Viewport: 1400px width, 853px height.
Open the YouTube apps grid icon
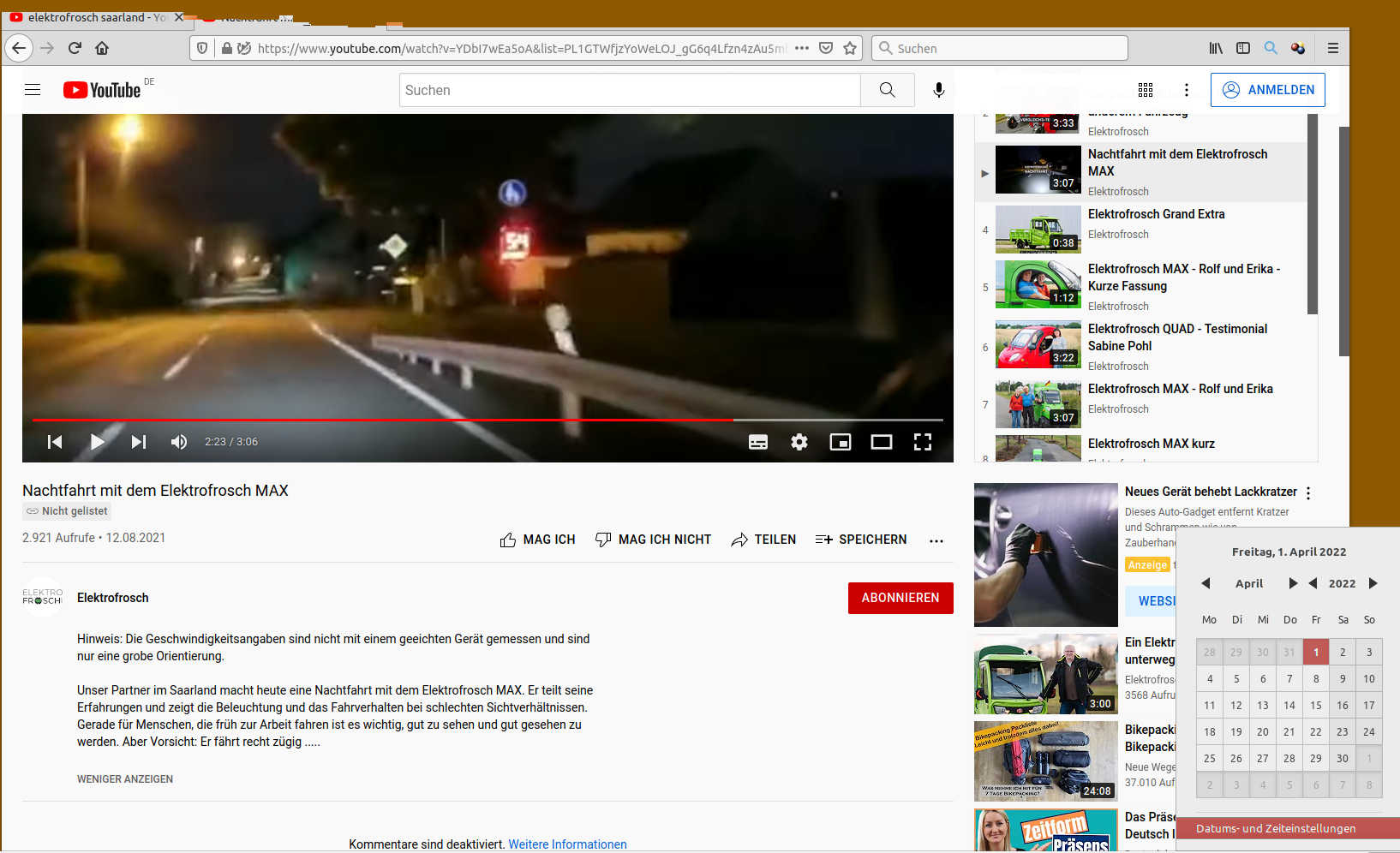(1146, 90)
